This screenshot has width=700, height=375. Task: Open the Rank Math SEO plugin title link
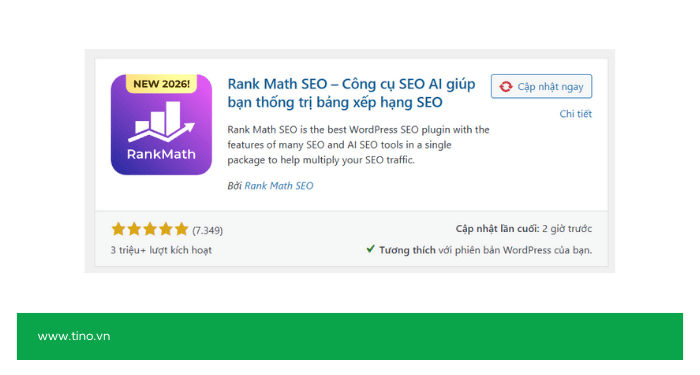(x=351, y=93)
